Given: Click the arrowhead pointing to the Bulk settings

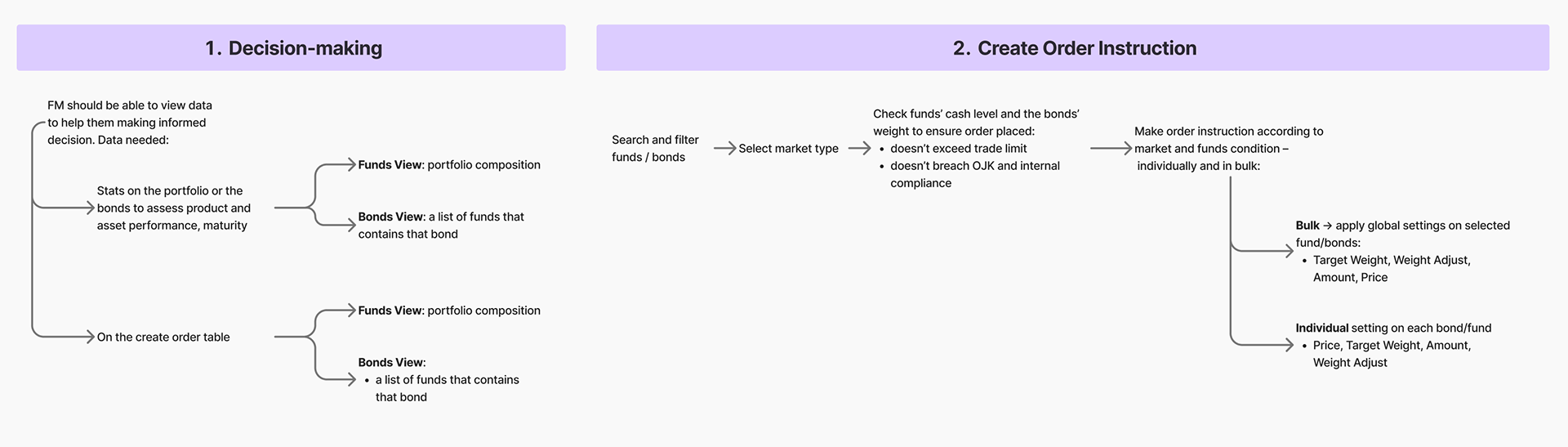Looking at the screenshot, I should pyautogui.click(x=1288, y=251).
